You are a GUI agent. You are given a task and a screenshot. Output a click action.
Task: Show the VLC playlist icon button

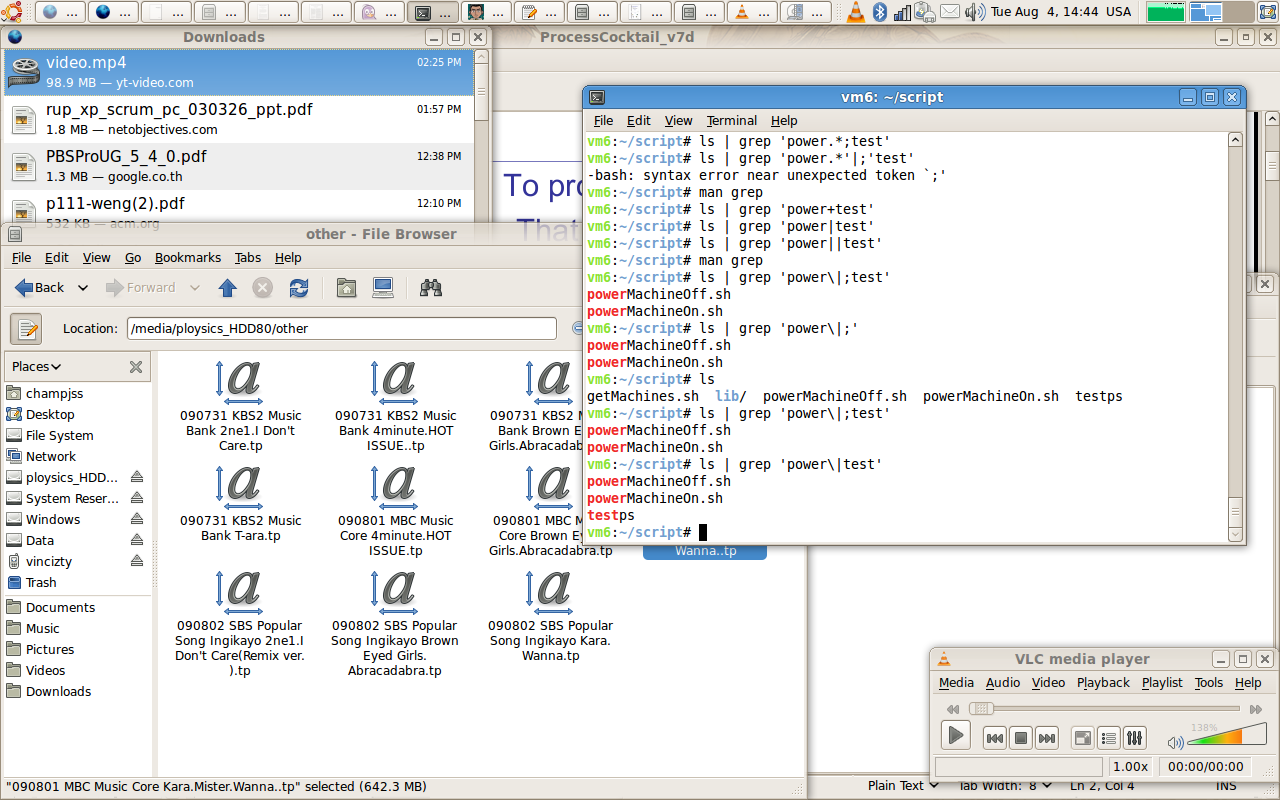tap(1108, 739)
